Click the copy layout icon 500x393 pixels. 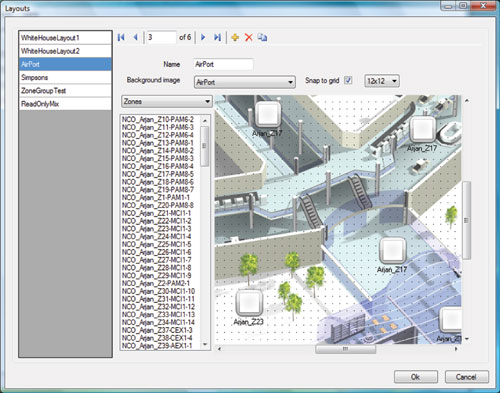pyautogui.click(x=262, y=37)
